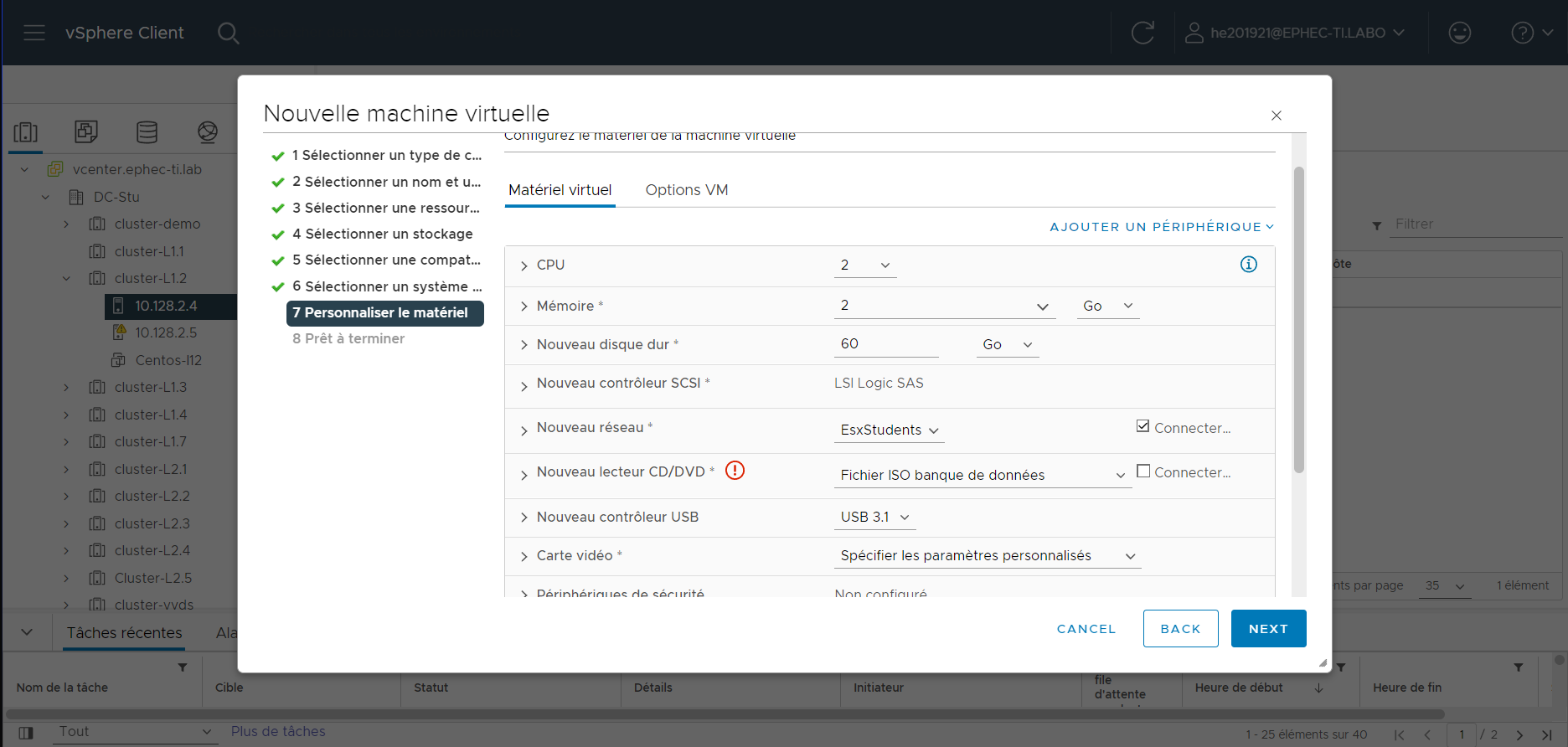This screenshot has height=747, width=1568.
Task: Collapse the Tâches récentes panel chevron
Action: tap(27, 632)
